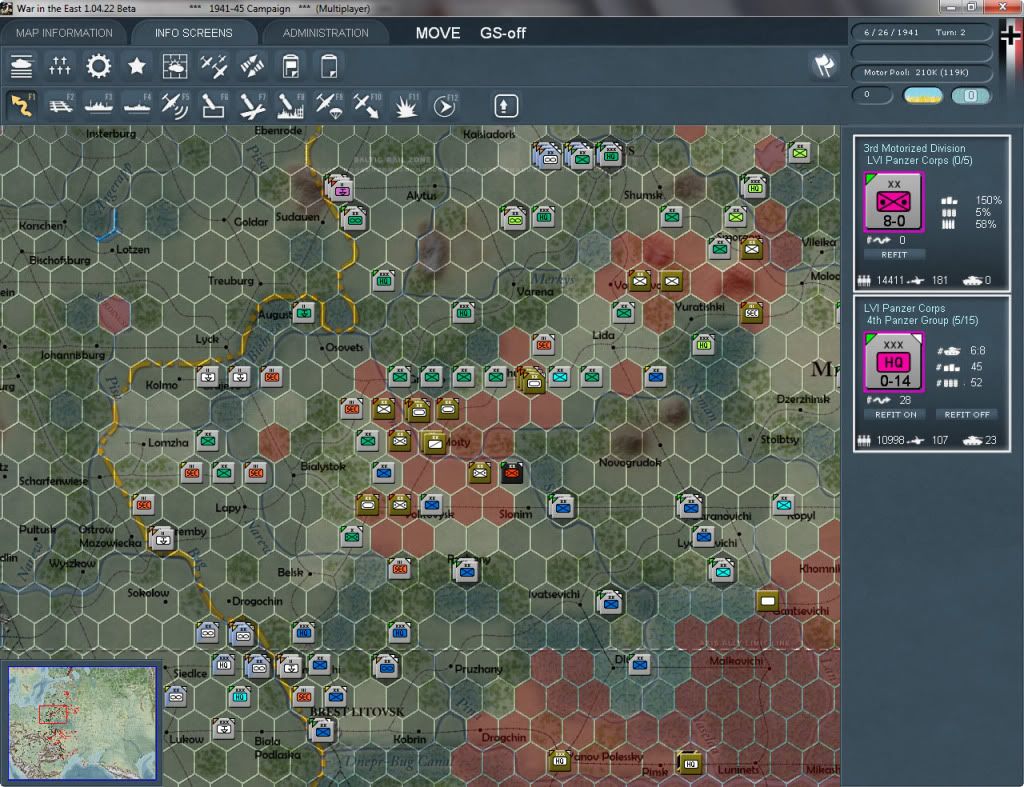Toggle REFIT for 3rd Motorized Division
The width and height of the screenshot is (1024, 787).
[894, 255]
